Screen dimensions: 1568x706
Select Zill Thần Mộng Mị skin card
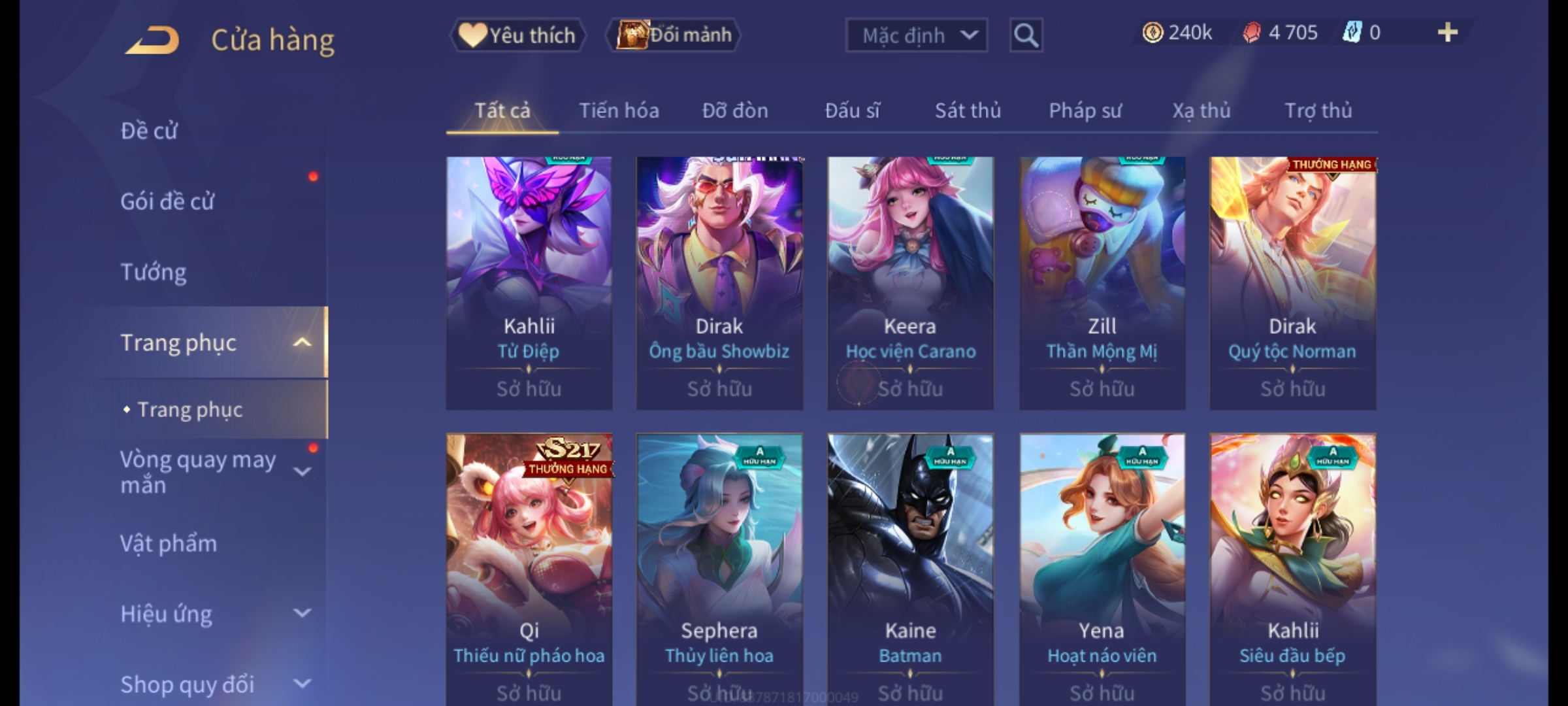tap(1102, 283)
